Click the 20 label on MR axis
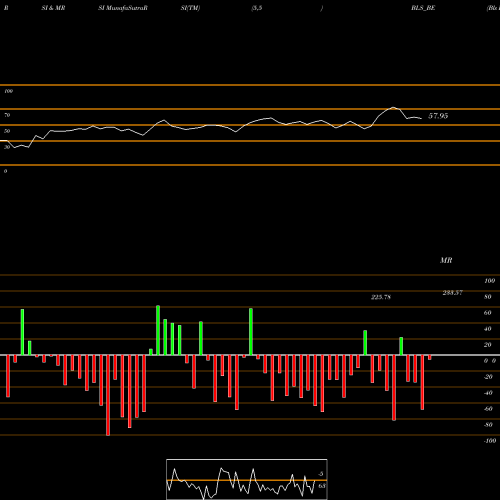This screenshot has height=500, width=500. point(488,345)
